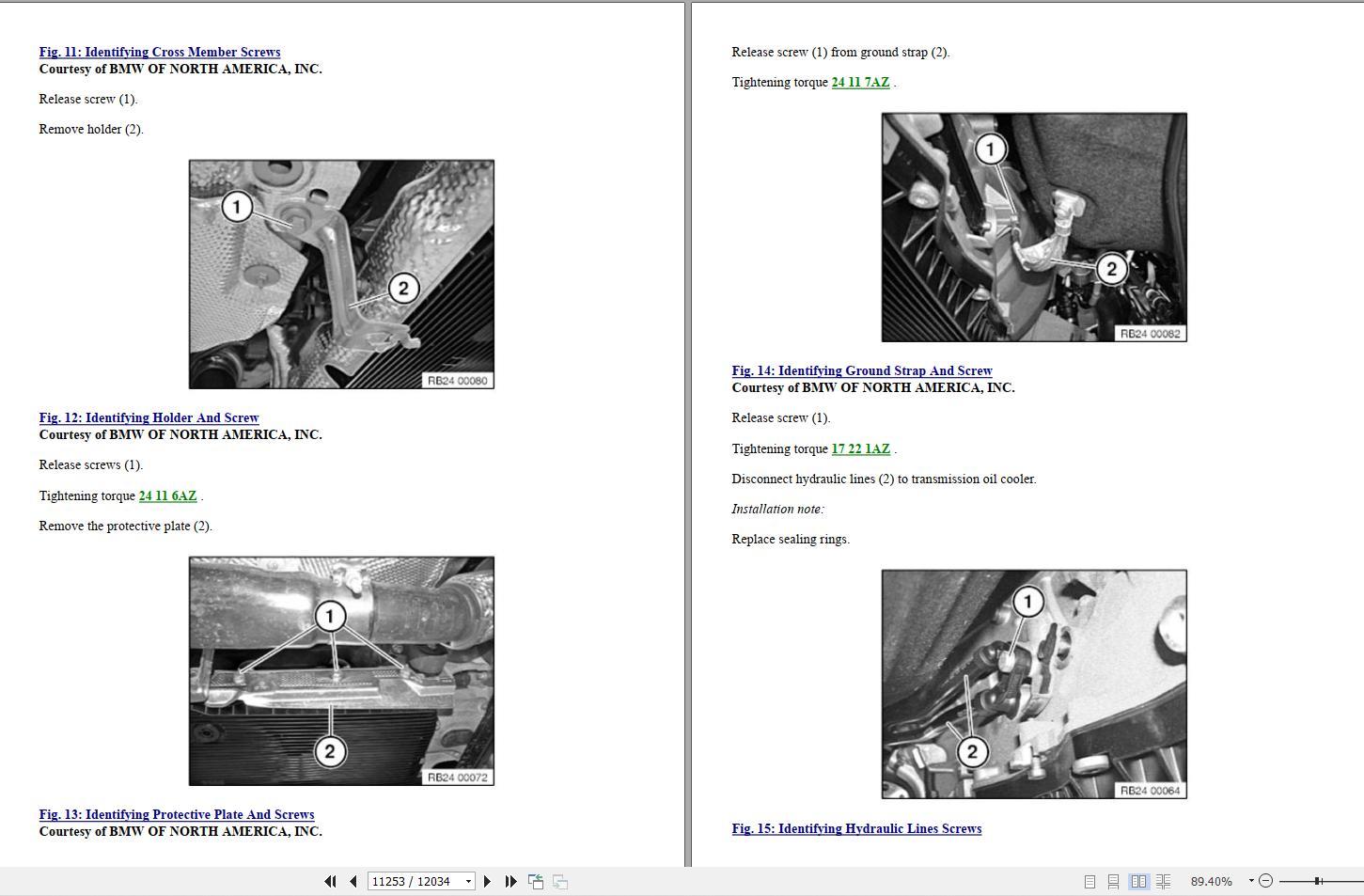The width and height of the screenshot is (1364, 896).
Task: Click the protective plate figure RB24 00072
Action: [x=341, y=671]
